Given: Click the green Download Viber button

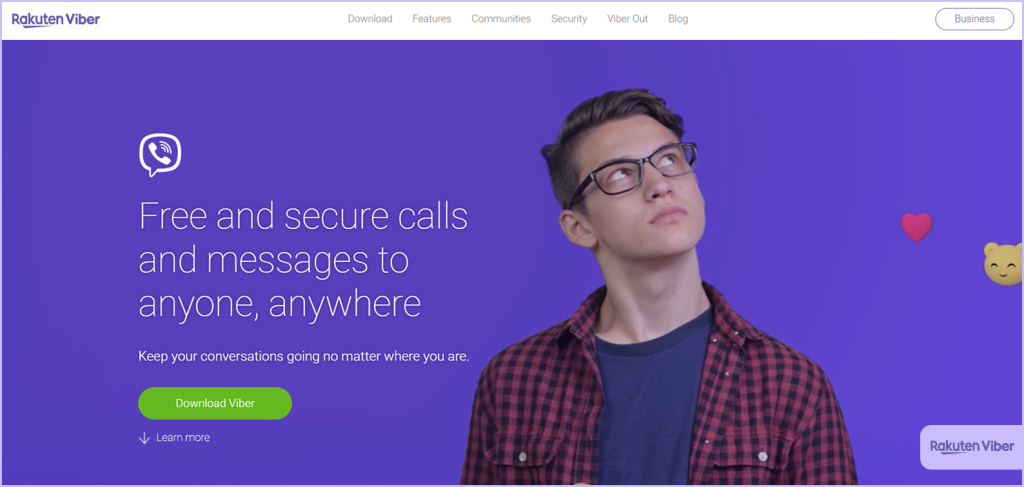Looking at the screenshot, I should (215, 403).
